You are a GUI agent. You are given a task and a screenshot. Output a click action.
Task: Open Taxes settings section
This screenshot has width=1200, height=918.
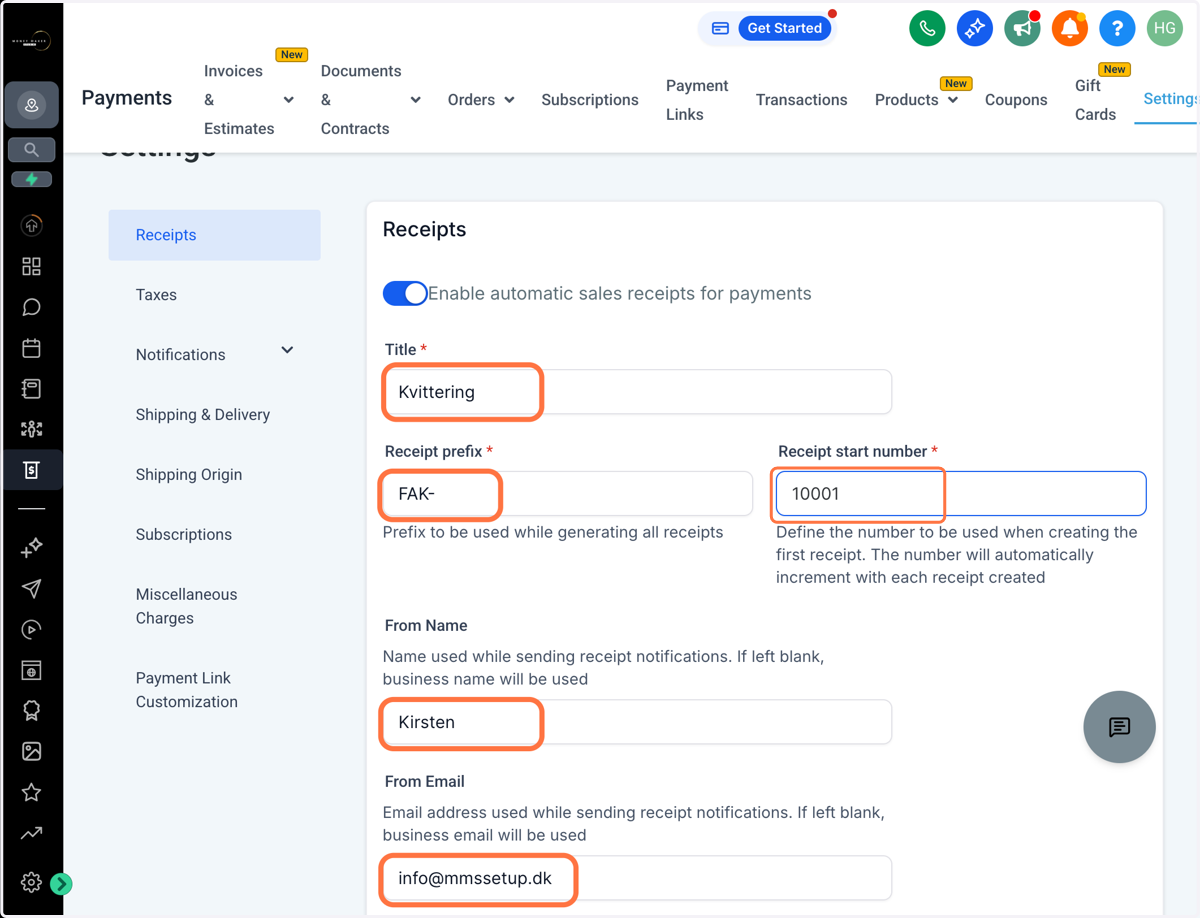156,295
